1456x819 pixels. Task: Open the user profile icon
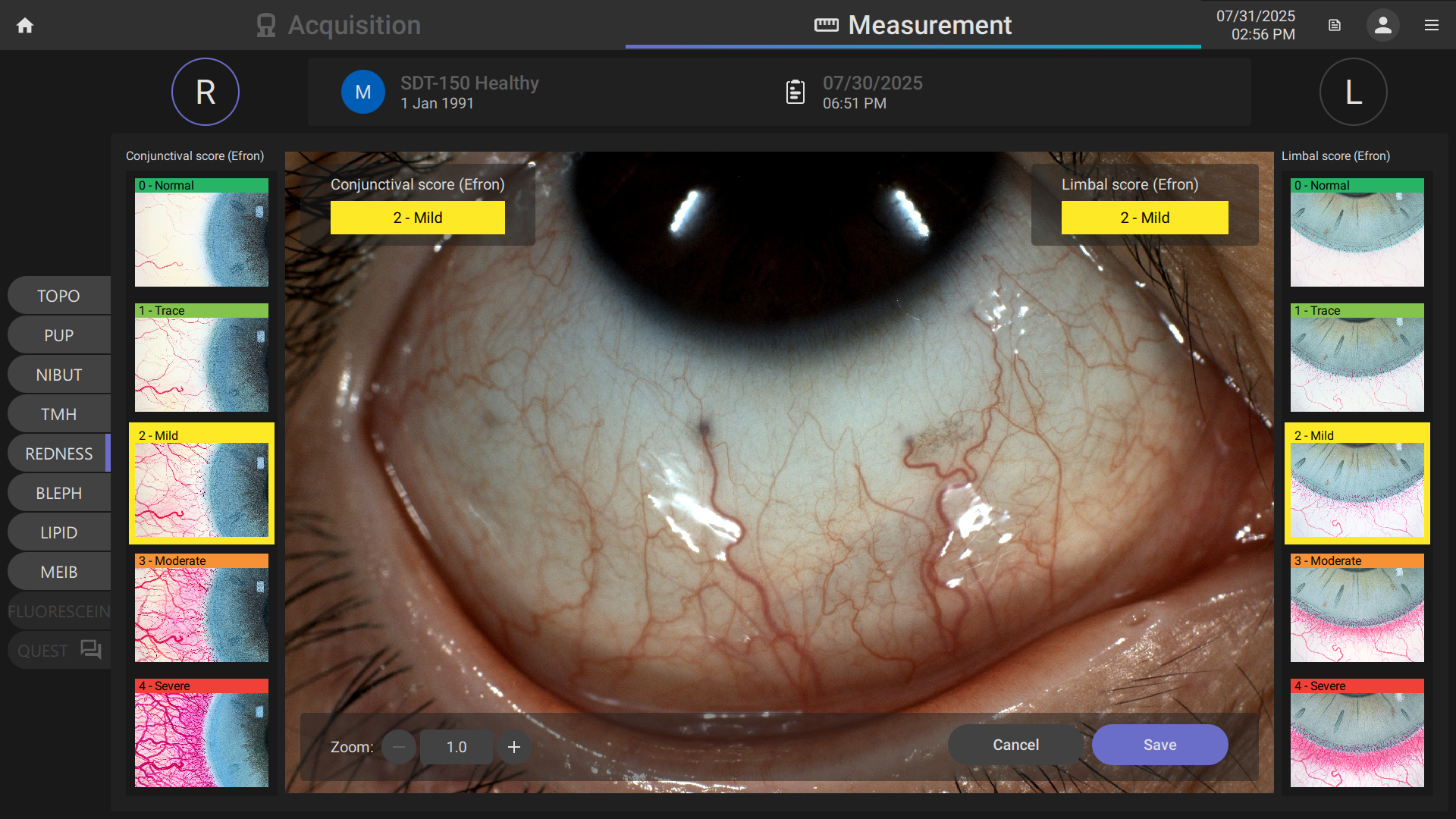point(1382,25)
